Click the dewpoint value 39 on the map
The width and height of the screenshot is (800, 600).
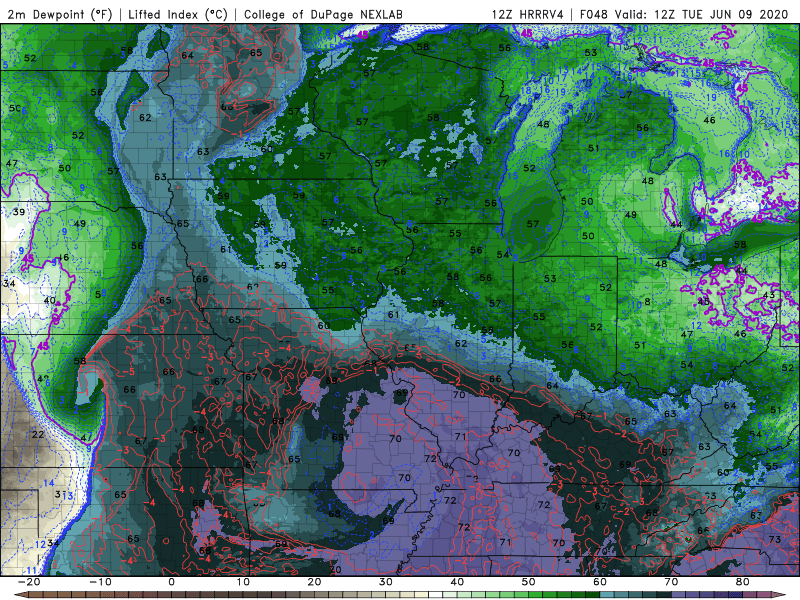(19, 212)
